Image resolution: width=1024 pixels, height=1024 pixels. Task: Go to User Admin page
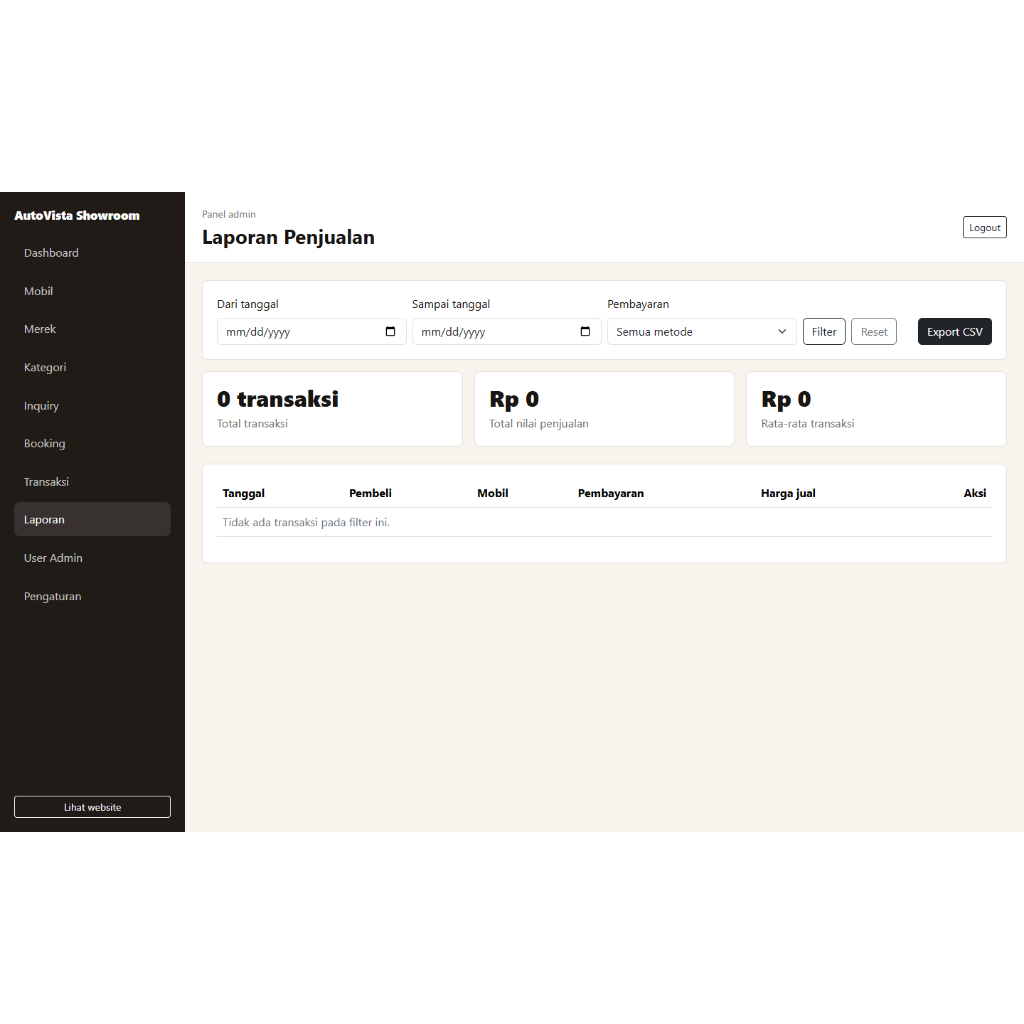(x=92, y=558)
